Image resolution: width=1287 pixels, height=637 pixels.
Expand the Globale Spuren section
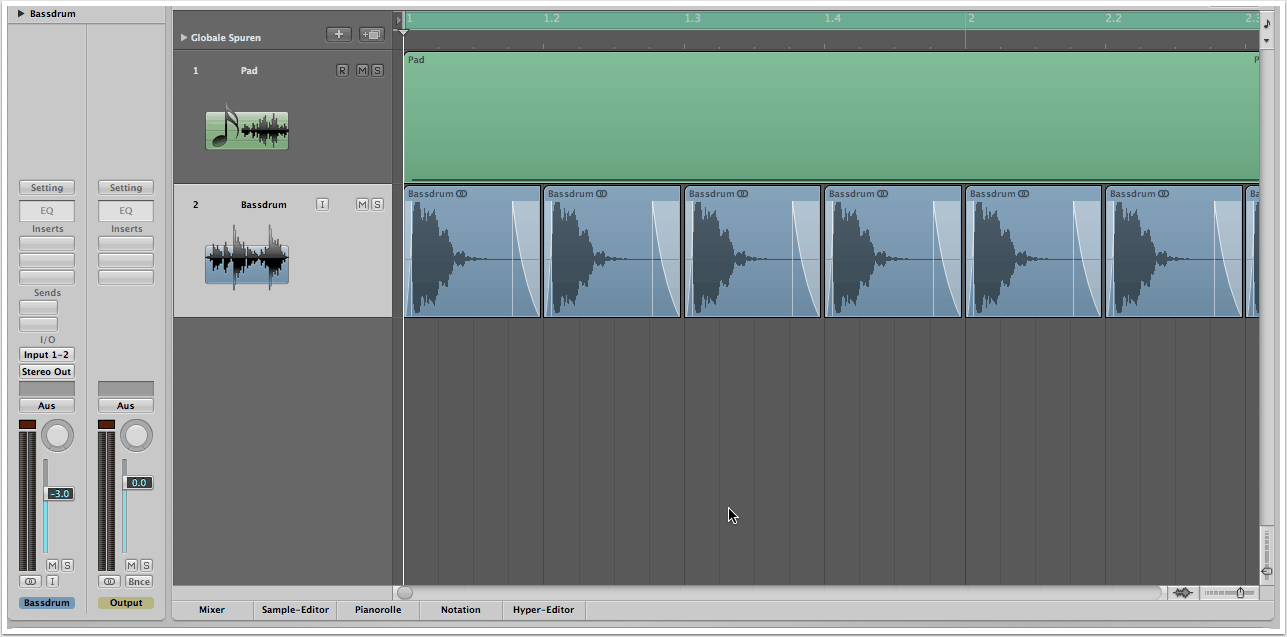(x=184, y=38)
